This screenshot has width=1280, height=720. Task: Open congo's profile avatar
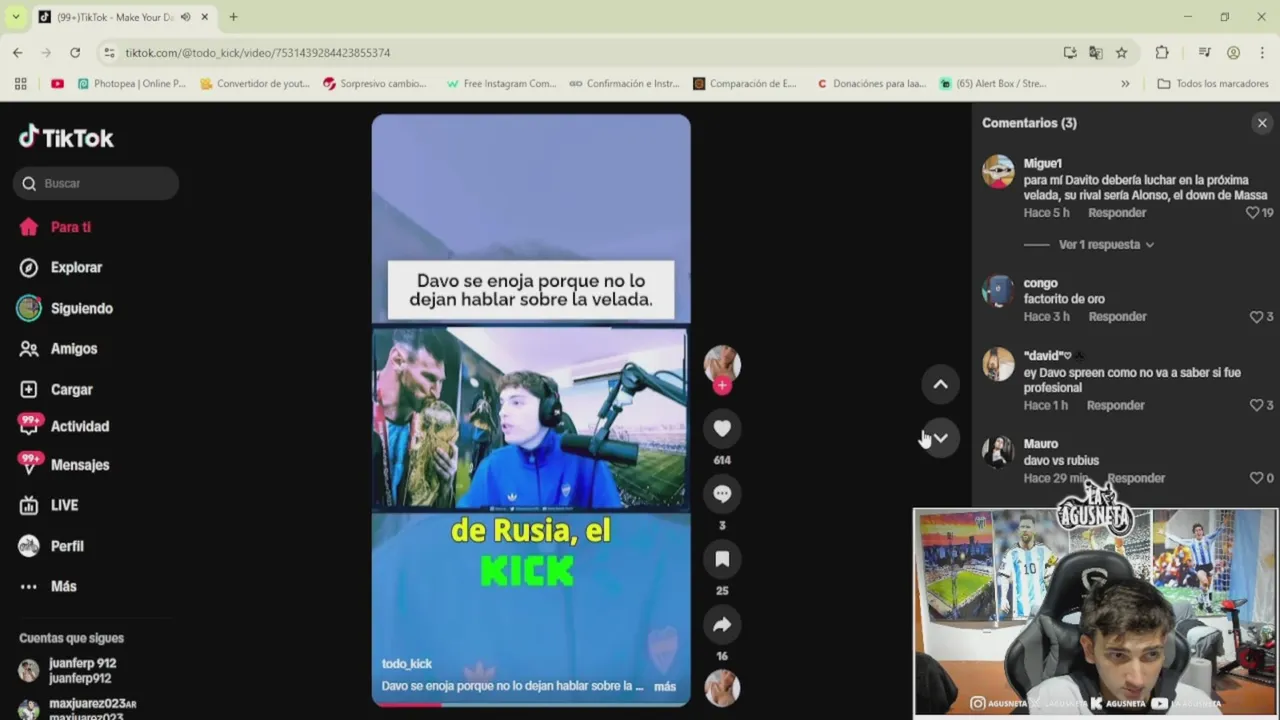click(998, 291)
